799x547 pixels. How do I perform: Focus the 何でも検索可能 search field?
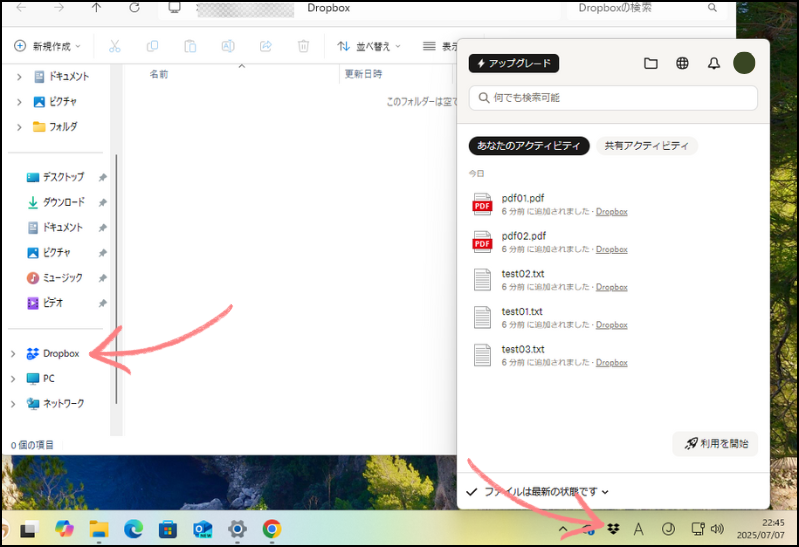[613, 97]
